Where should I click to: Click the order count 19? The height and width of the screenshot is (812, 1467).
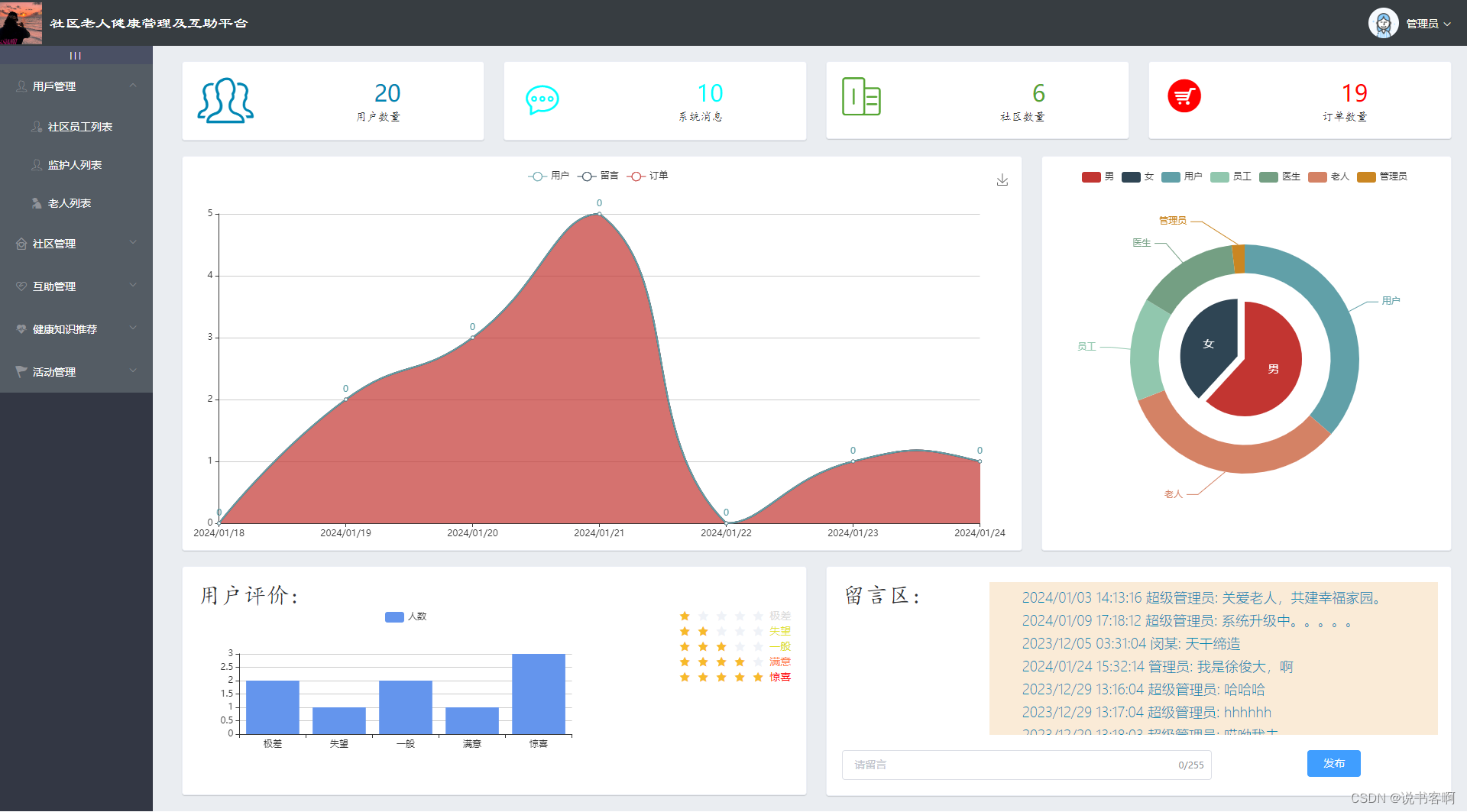[x=1355, y=93]
